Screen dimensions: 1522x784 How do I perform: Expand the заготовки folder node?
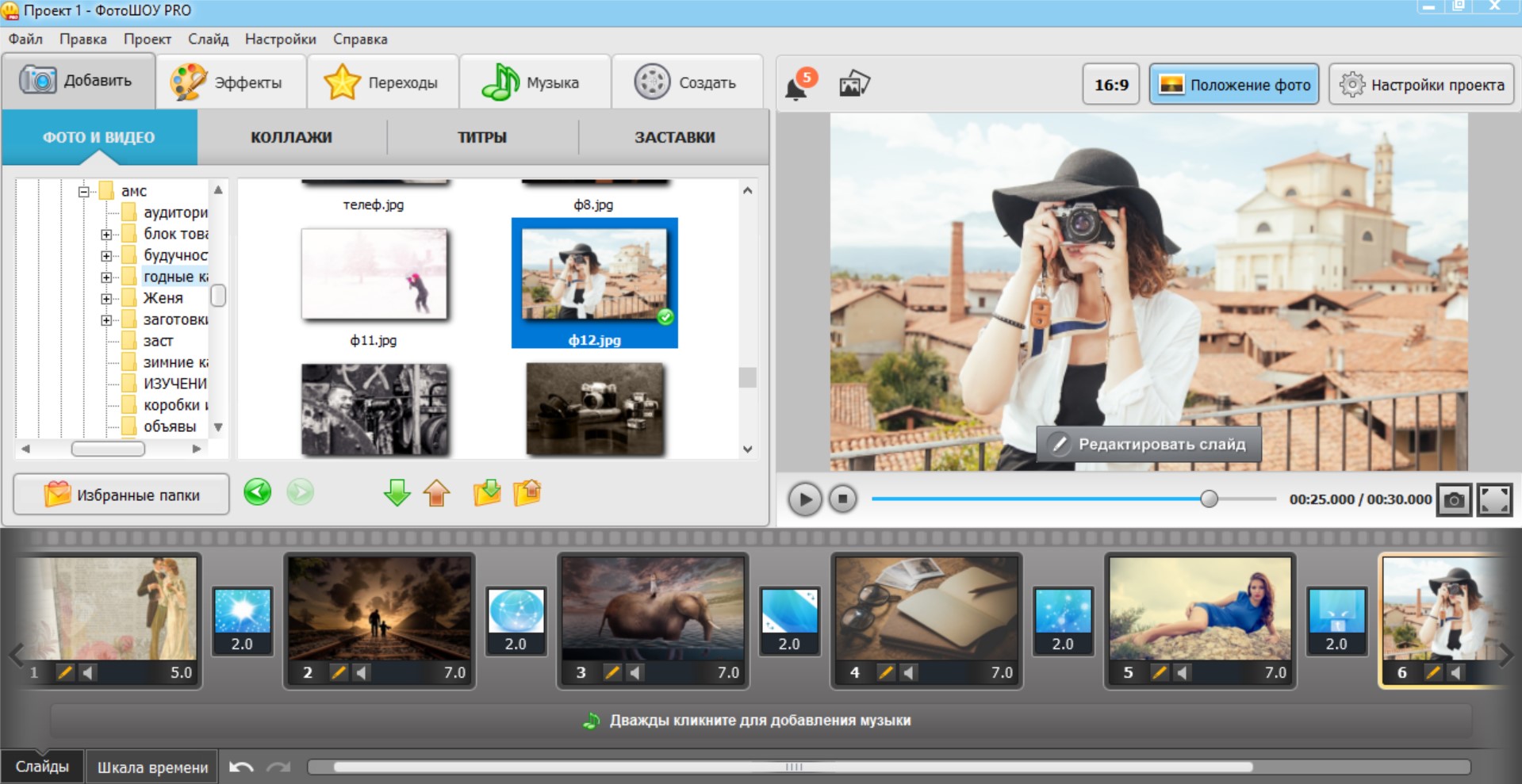click(x=106, y=319)
